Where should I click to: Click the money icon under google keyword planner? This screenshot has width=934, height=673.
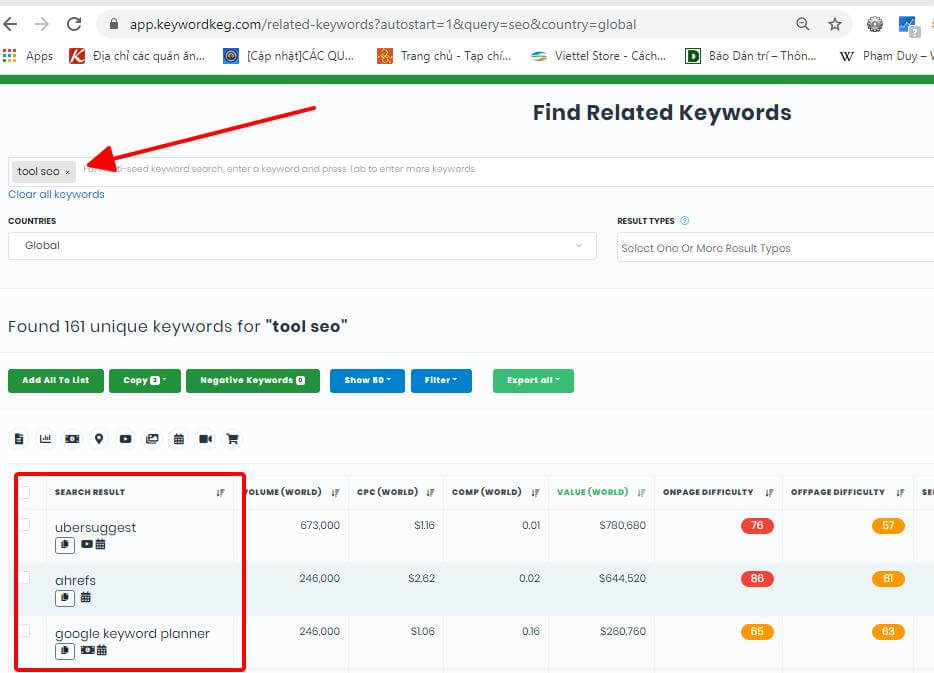(88, 650)
